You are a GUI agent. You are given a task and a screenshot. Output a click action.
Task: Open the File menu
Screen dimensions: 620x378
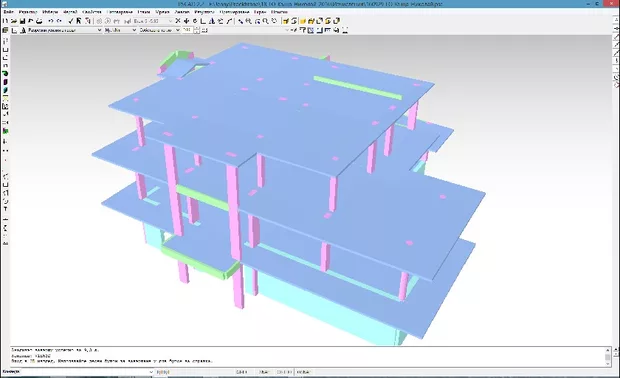(x=8, y=12)
